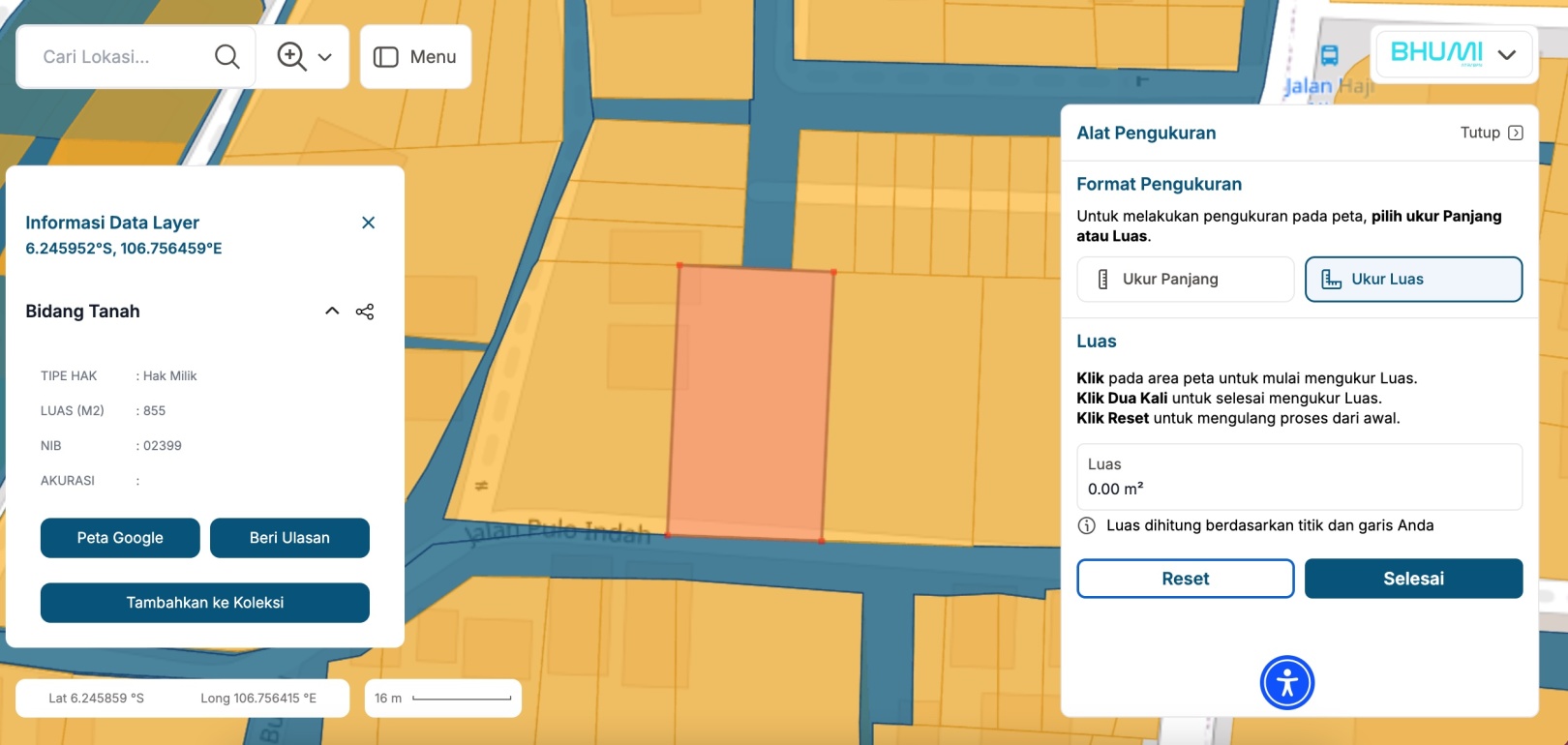Click the share icon beside Bidang Tanah
Screen dimensions: 1568x745
tap(365, 312)
